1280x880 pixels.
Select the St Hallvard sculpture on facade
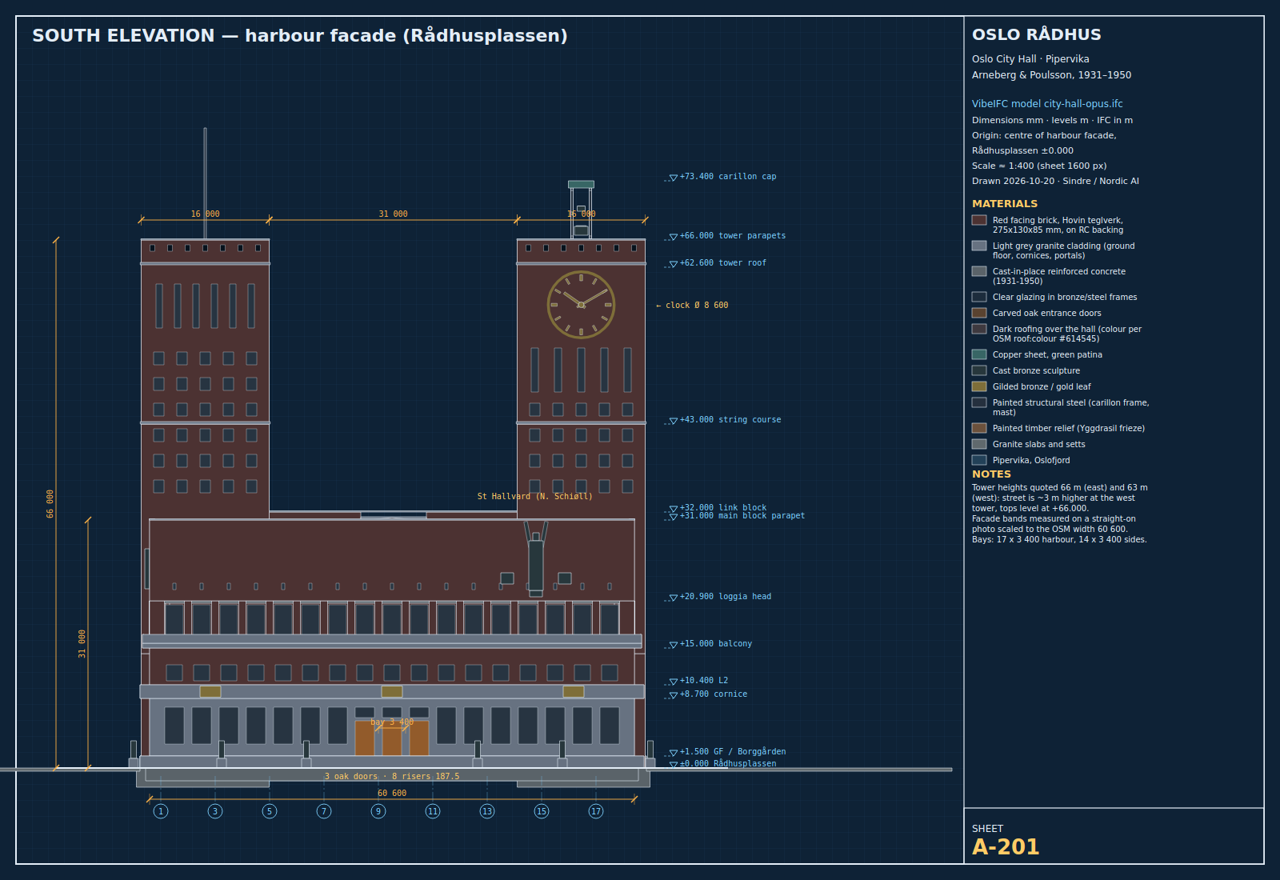pyautogui.click(x=536, y=560)
